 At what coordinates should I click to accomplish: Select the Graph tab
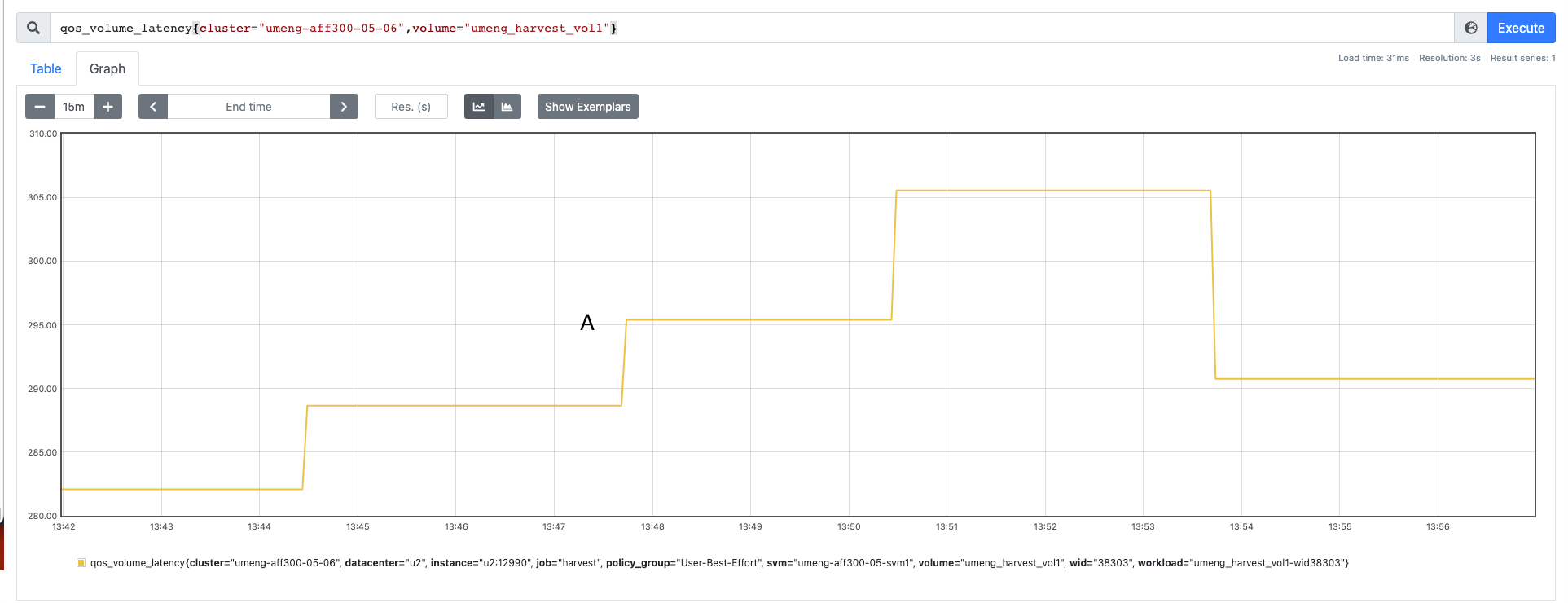(108, 68)
